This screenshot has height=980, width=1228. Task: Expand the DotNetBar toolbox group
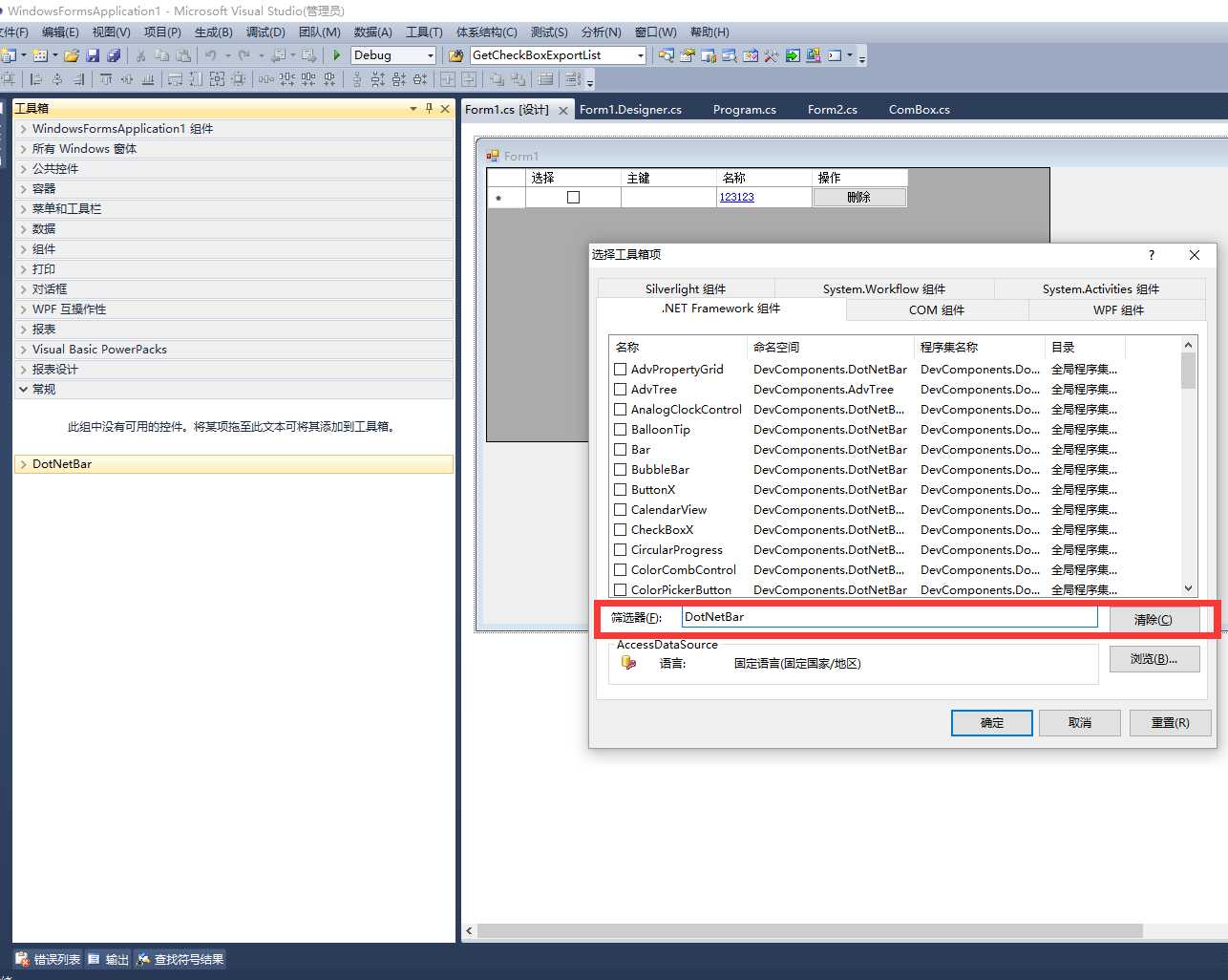pos(234,463)
